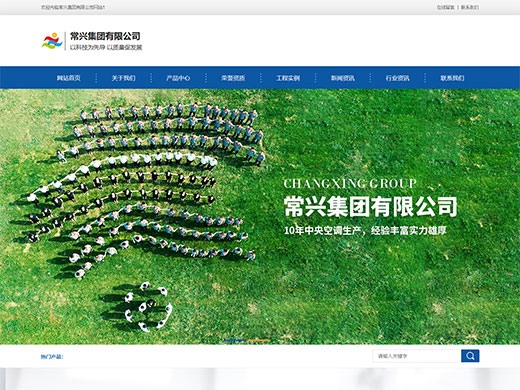Click the header tagline 以科技为先导
Screen dimensions: 520x390
tap(88, 47)
